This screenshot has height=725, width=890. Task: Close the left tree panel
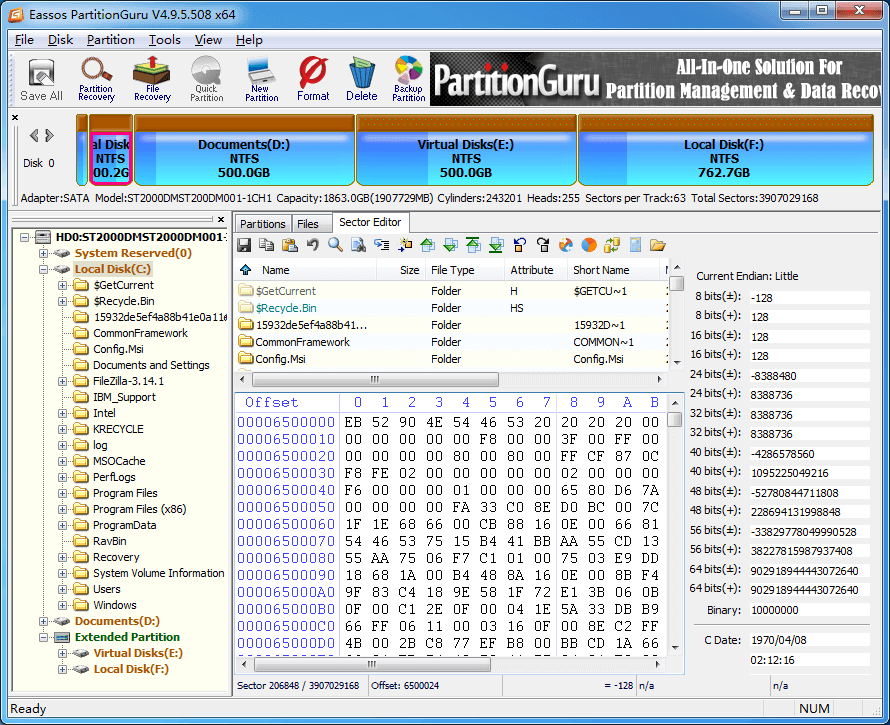coord(221,219)
